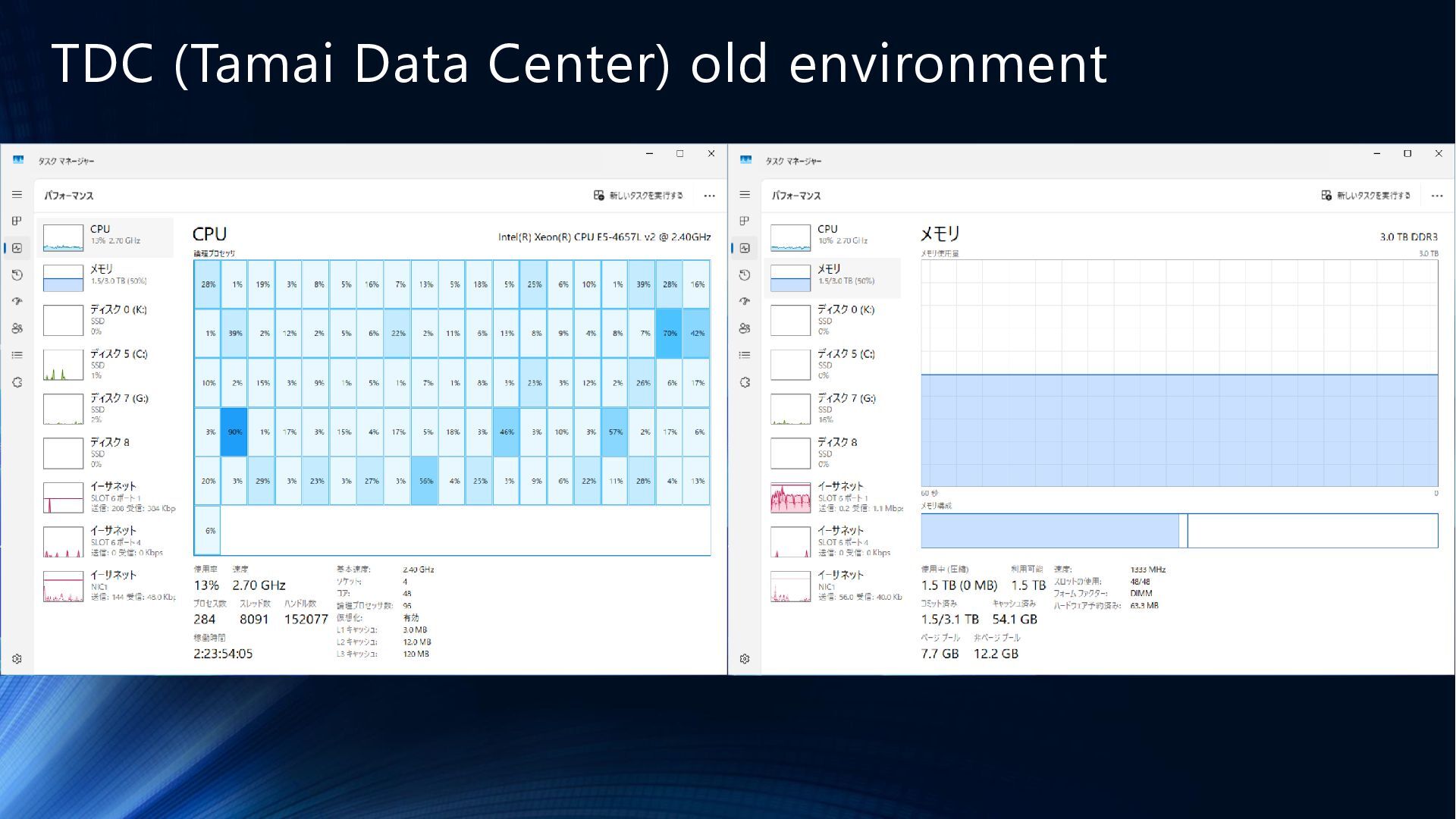Open navigation hamburger menu in left Task Manager

(17, 195)
